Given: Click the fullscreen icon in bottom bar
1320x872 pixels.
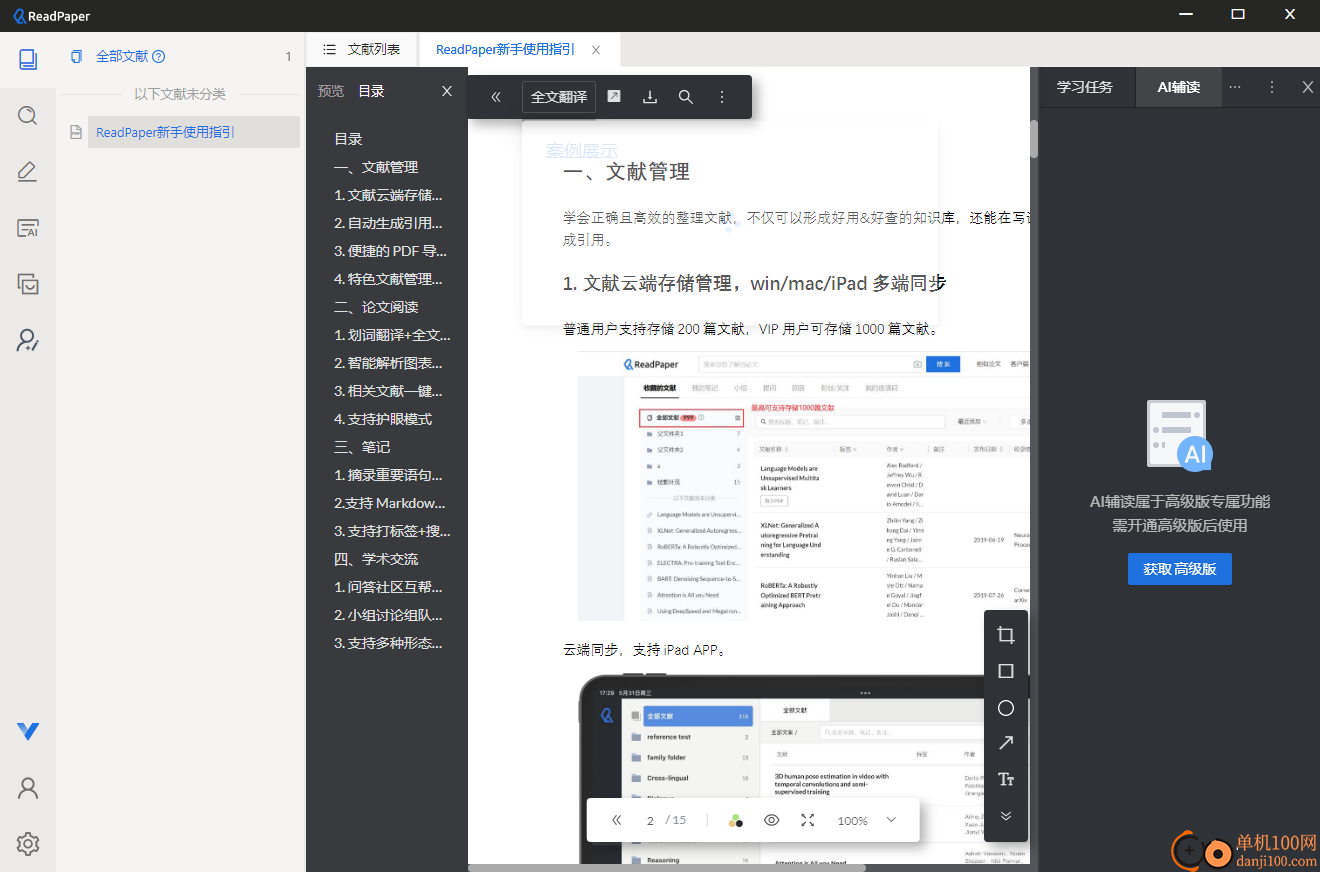Looking at the screenshot, I should click(808, 820).
